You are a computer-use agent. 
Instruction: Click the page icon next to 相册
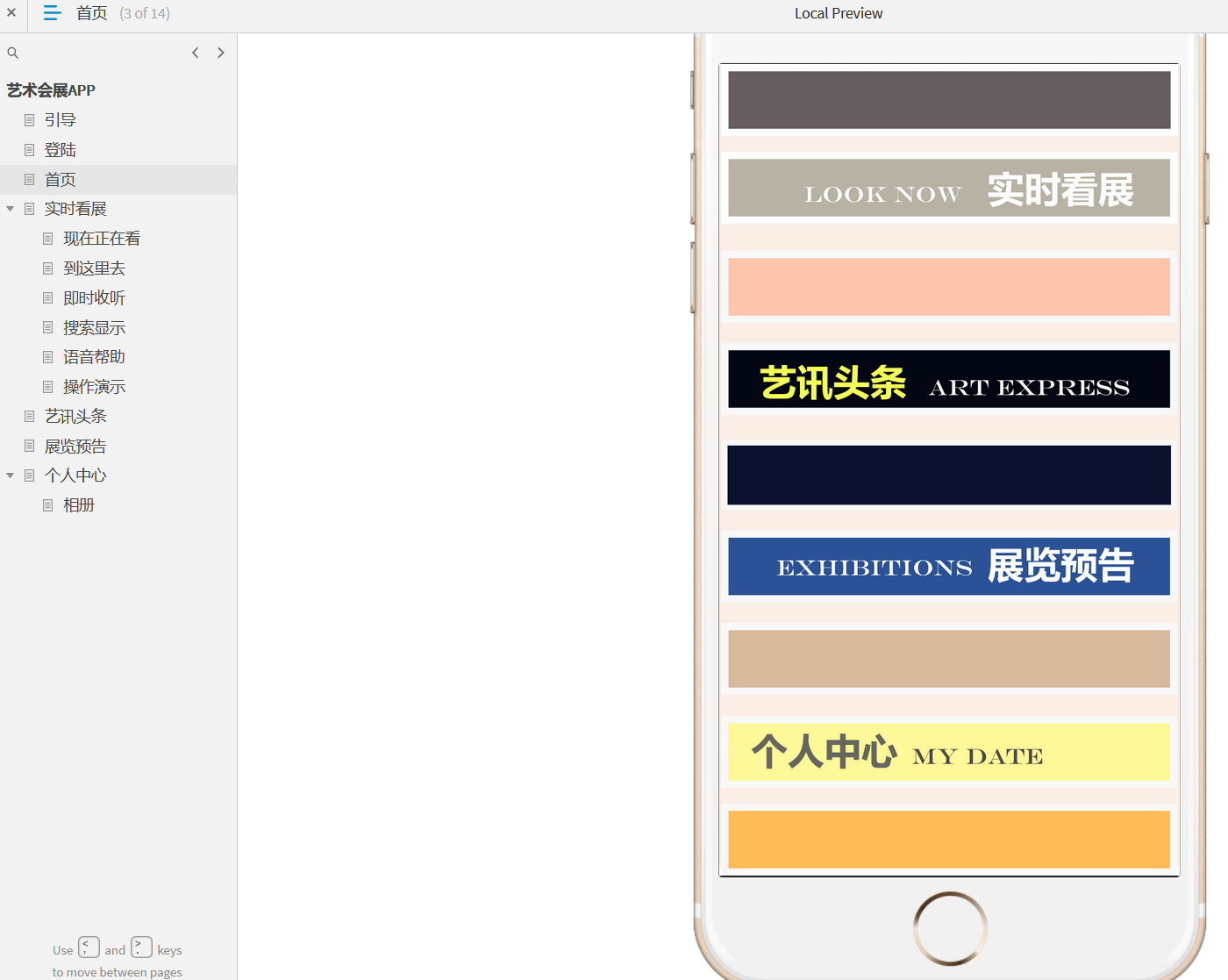click(x=48, y=505)
